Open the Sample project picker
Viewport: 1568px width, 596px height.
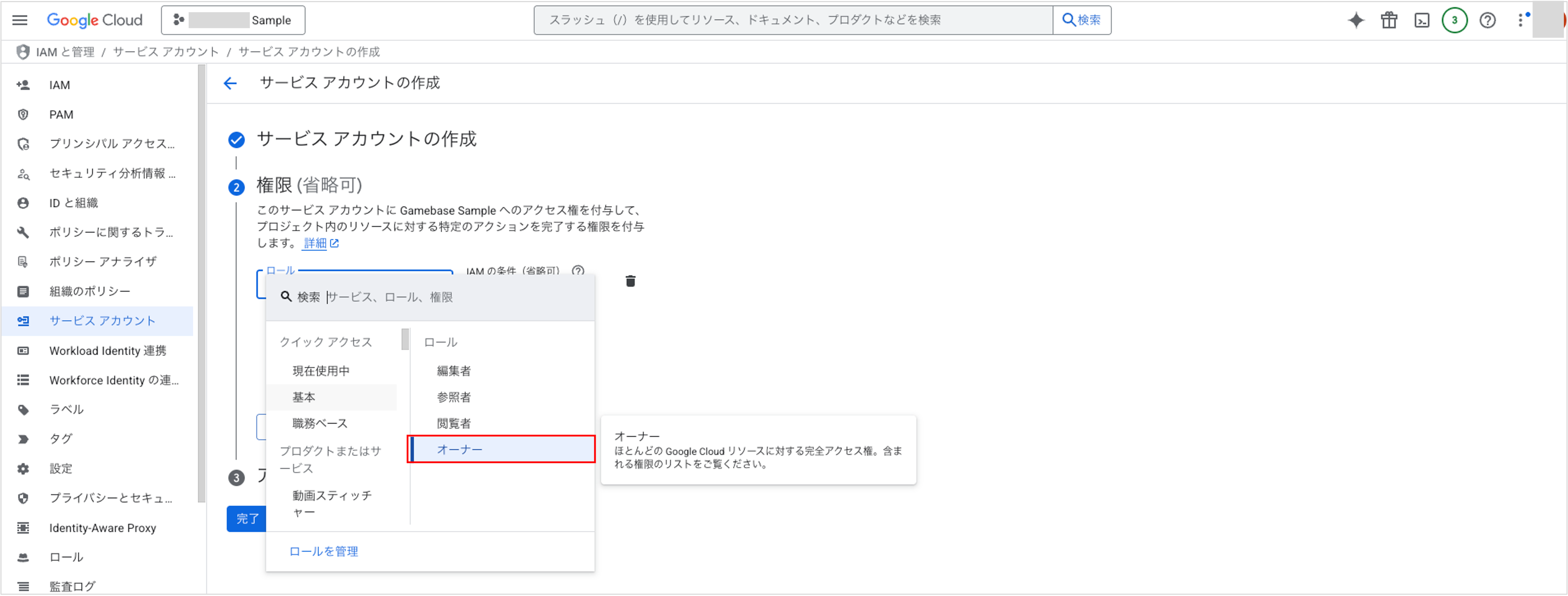tap(233, 20)
